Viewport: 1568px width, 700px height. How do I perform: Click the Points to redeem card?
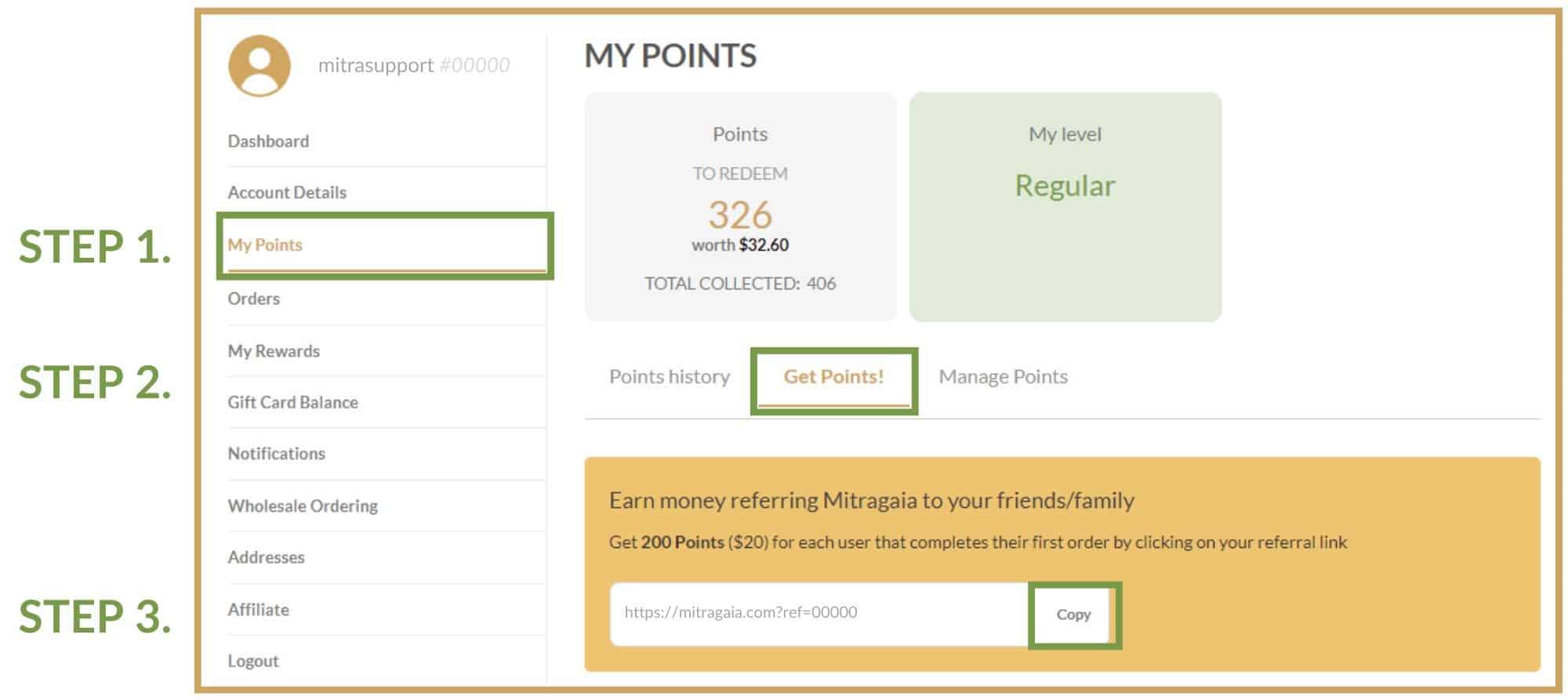(740, 207)
